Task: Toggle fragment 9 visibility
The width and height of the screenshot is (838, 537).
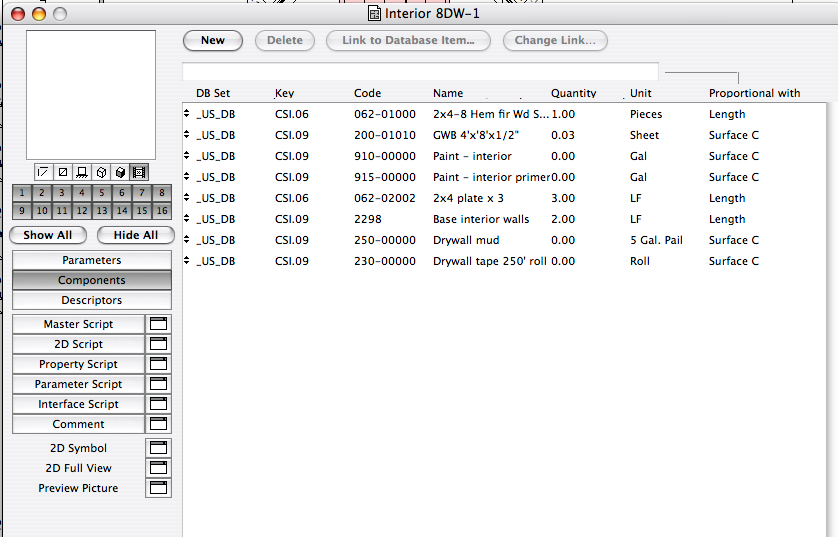Action: [22, 211]
